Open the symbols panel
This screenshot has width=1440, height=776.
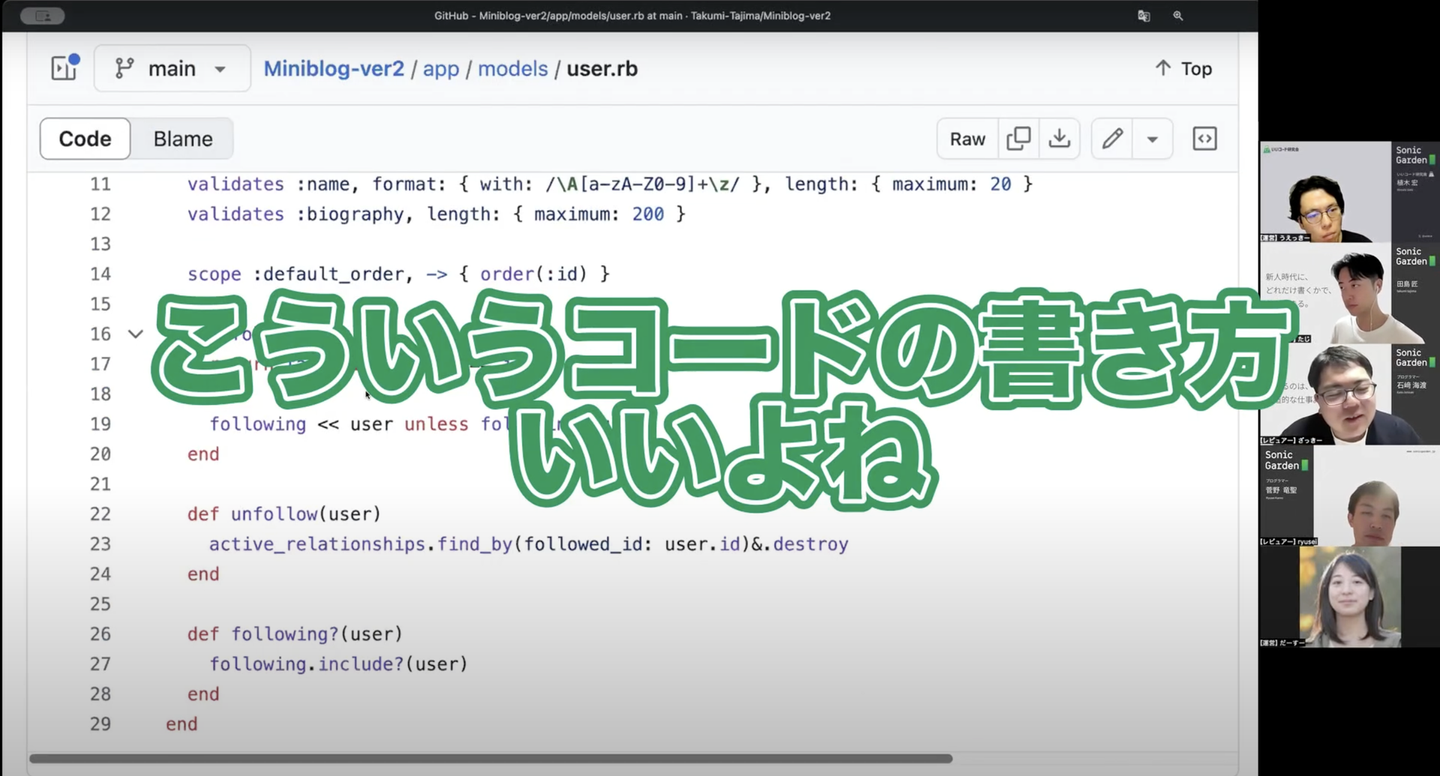click(x=1205, y=139)
